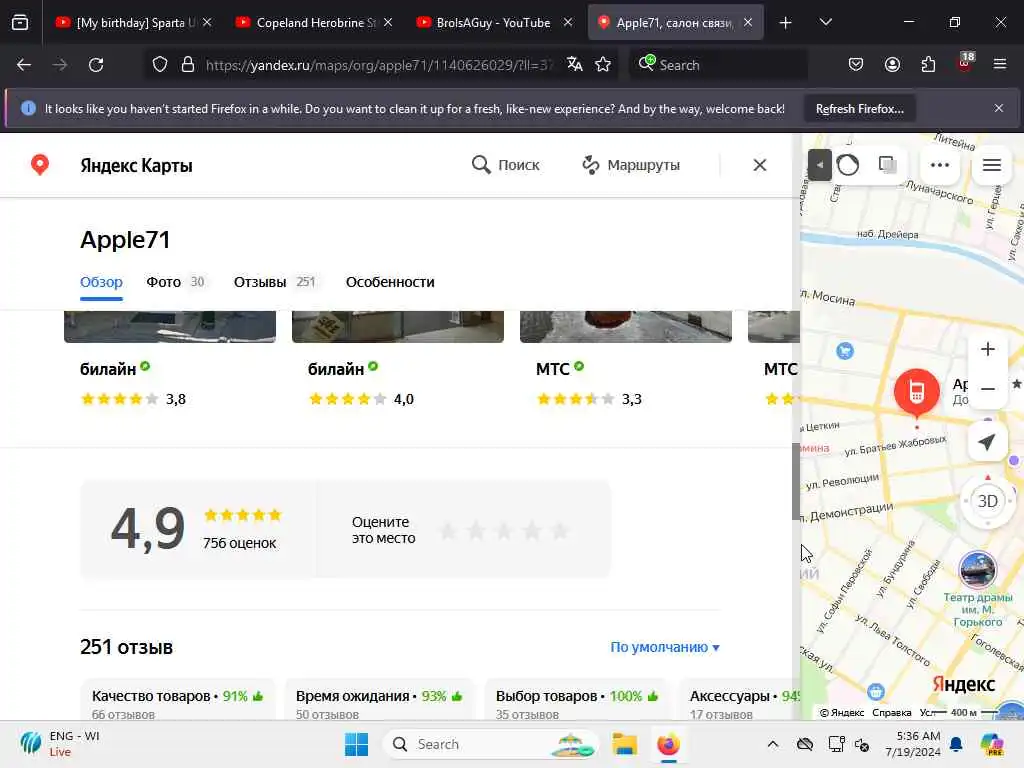
Task: Close the Apple71 organization panel
Action: (x=760, y=165)
